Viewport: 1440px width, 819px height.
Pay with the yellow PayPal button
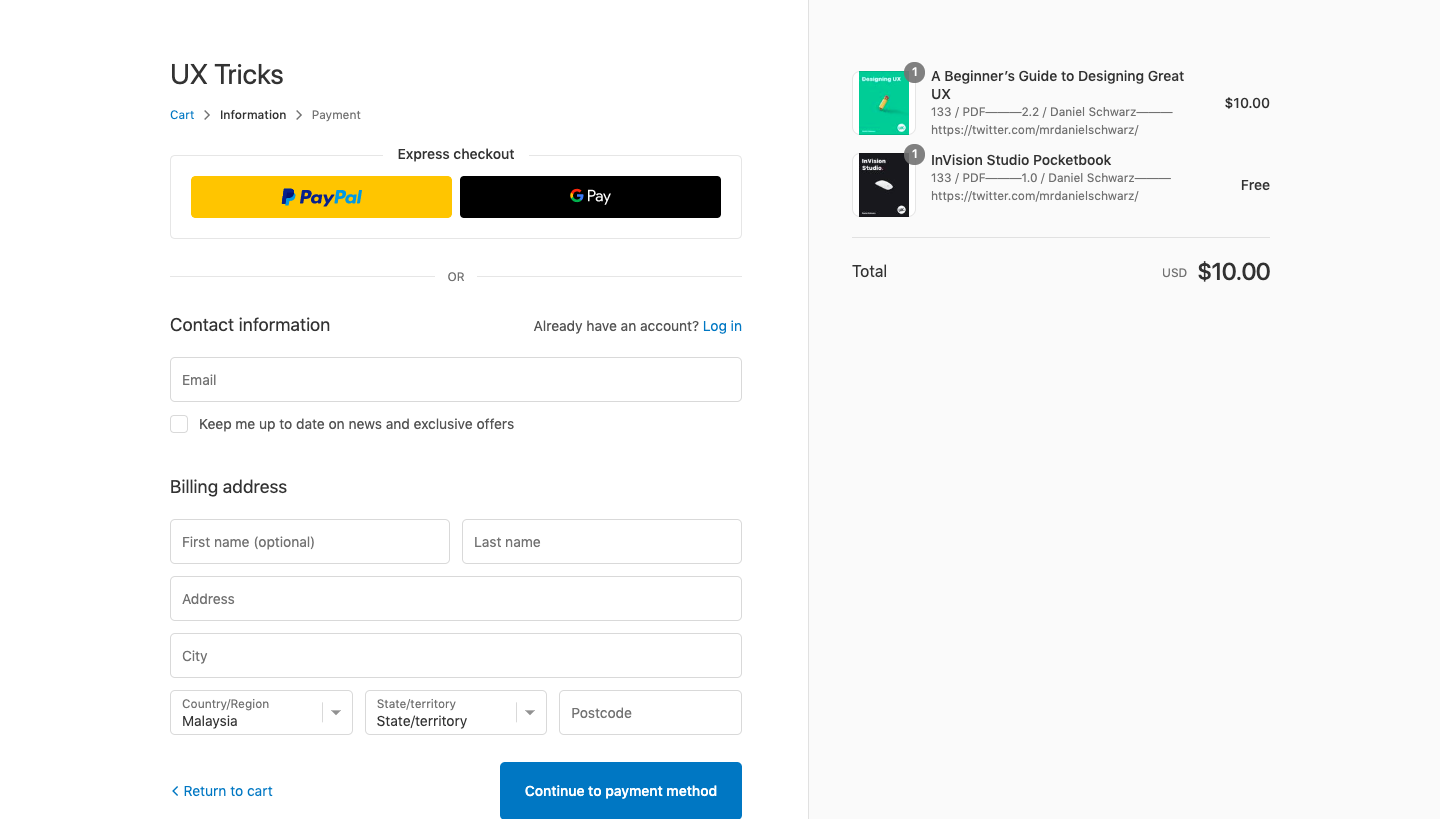pos(321,197)
